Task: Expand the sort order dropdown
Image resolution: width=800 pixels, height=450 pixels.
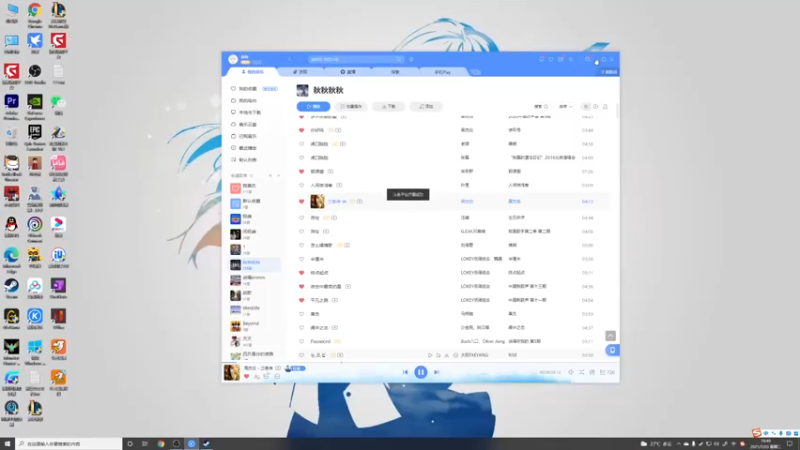Action: pos(565,107)
